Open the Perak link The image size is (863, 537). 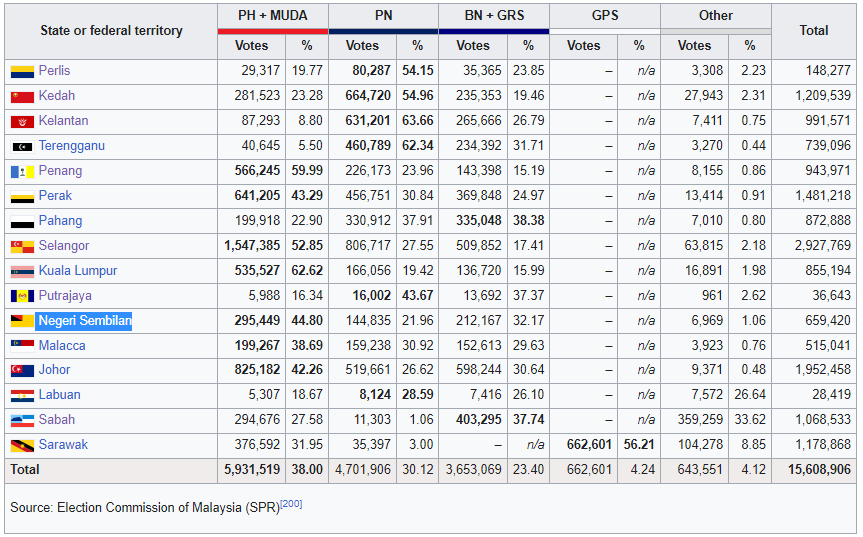pos(55,195)
